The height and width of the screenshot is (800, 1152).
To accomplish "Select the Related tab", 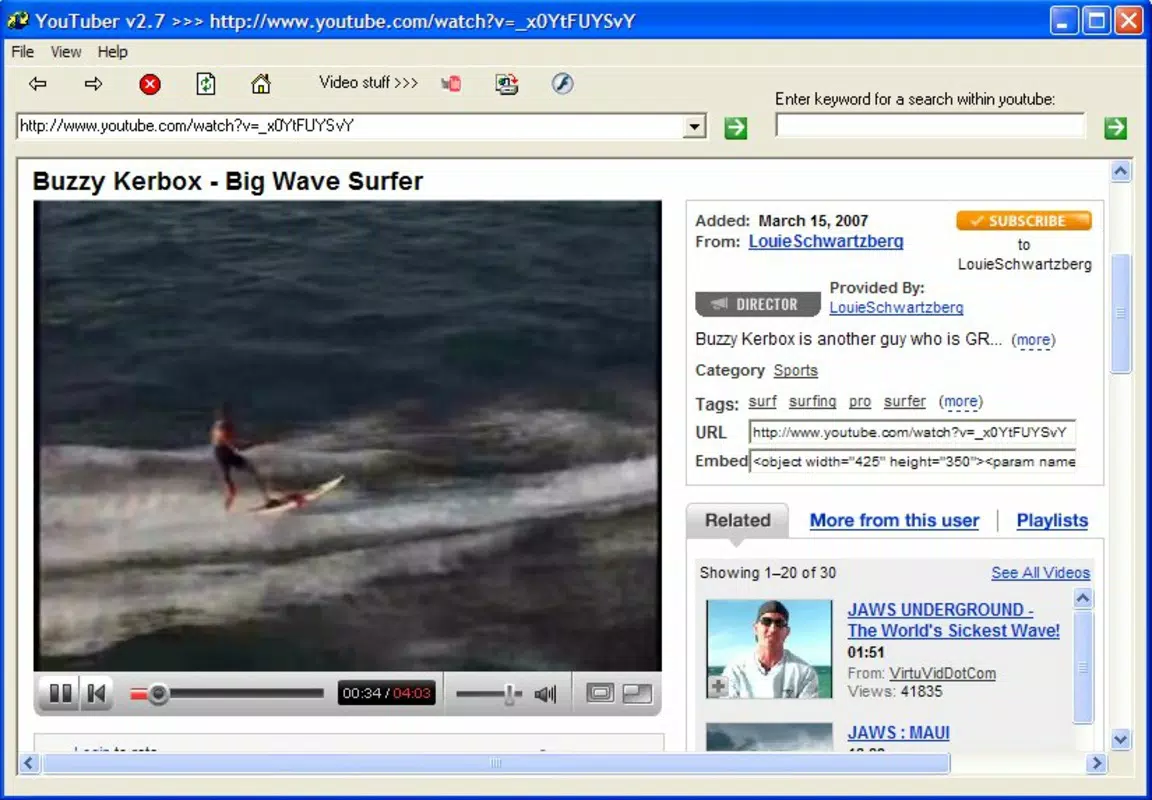I will tap(738, 520).
